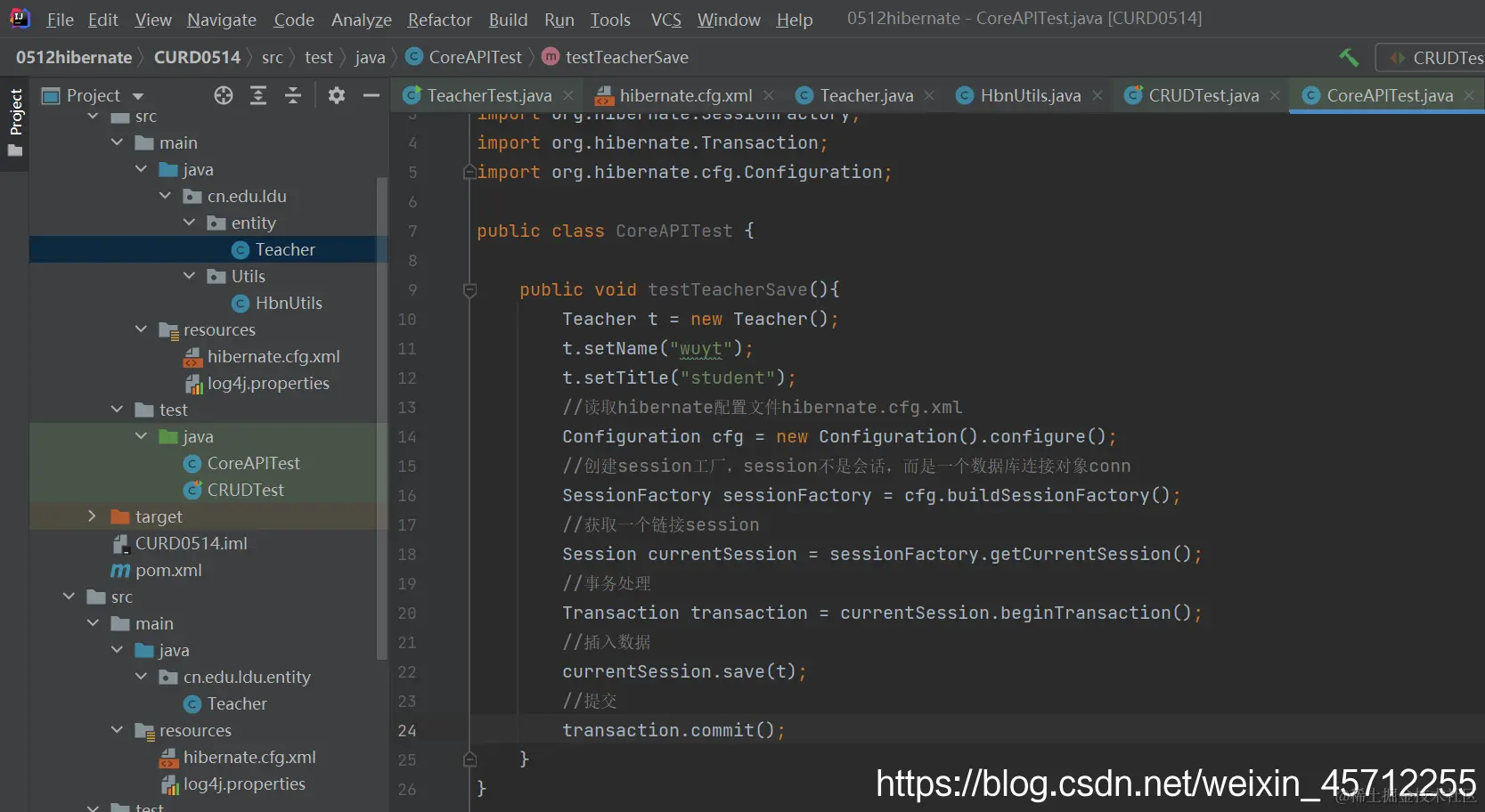Collapse the cn.edu.ldu package node
This screenshot has height=812, width=1485.
[x=165, y=196]
